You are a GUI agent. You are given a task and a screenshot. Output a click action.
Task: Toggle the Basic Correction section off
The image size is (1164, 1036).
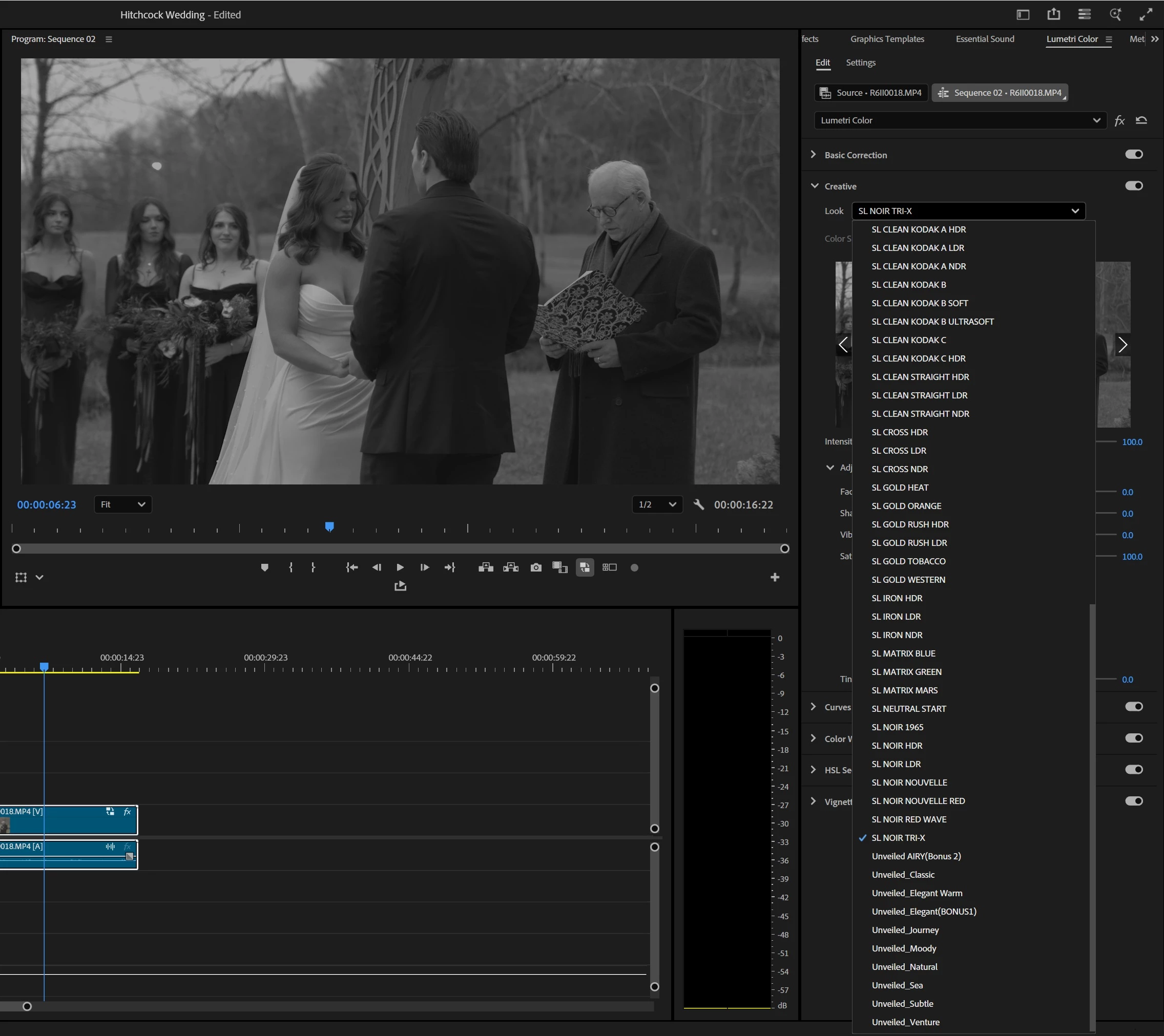click(x=1133, y=154)
